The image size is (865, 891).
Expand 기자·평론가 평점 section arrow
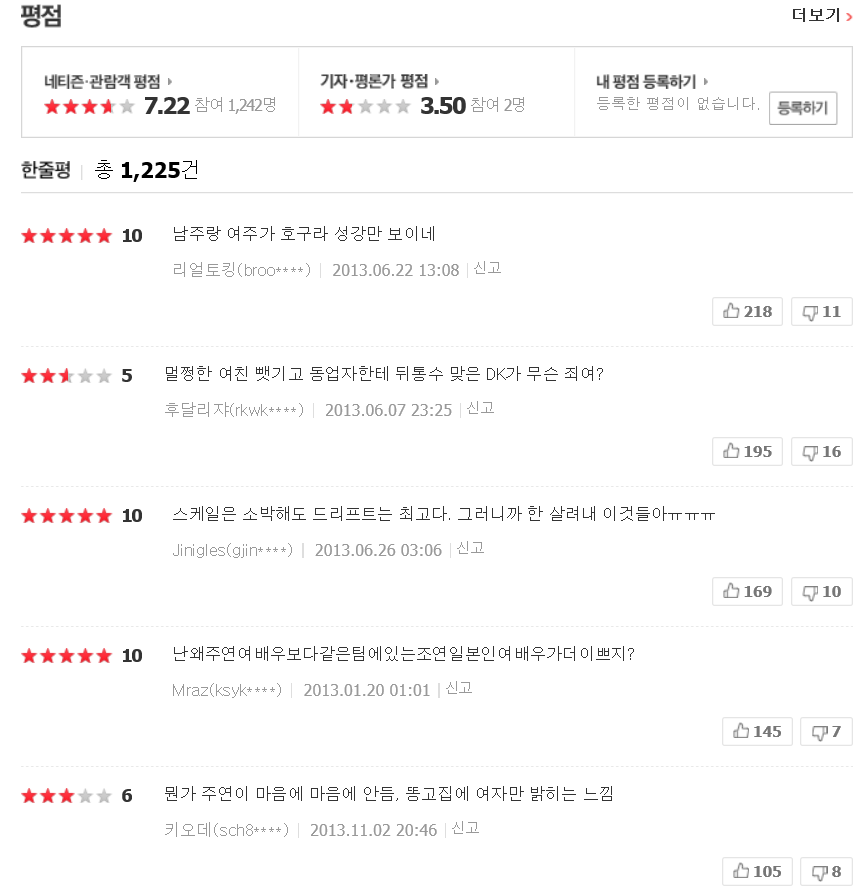pyautogui.click(x=437, y=81)
